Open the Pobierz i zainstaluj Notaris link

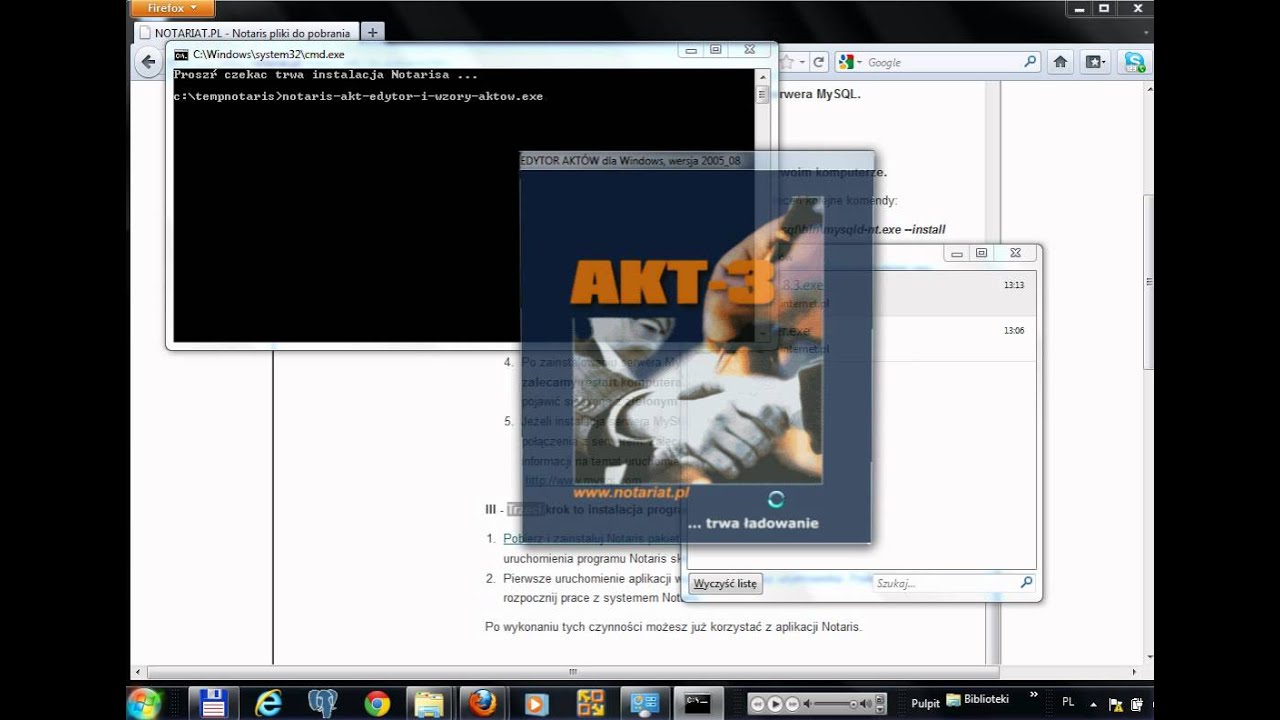(592, 539)
